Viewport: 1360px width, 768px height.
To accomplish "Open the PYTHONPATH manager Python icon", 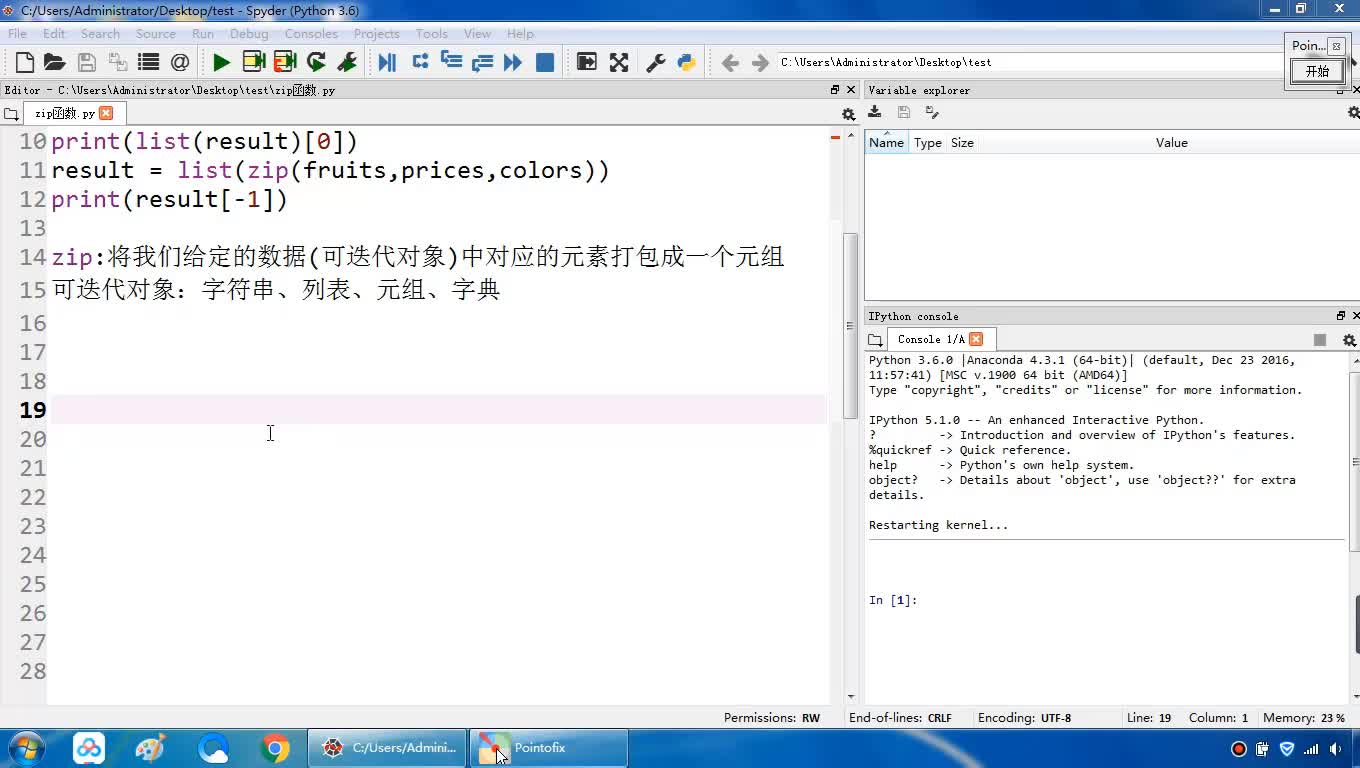I will (x=686, y=63).
